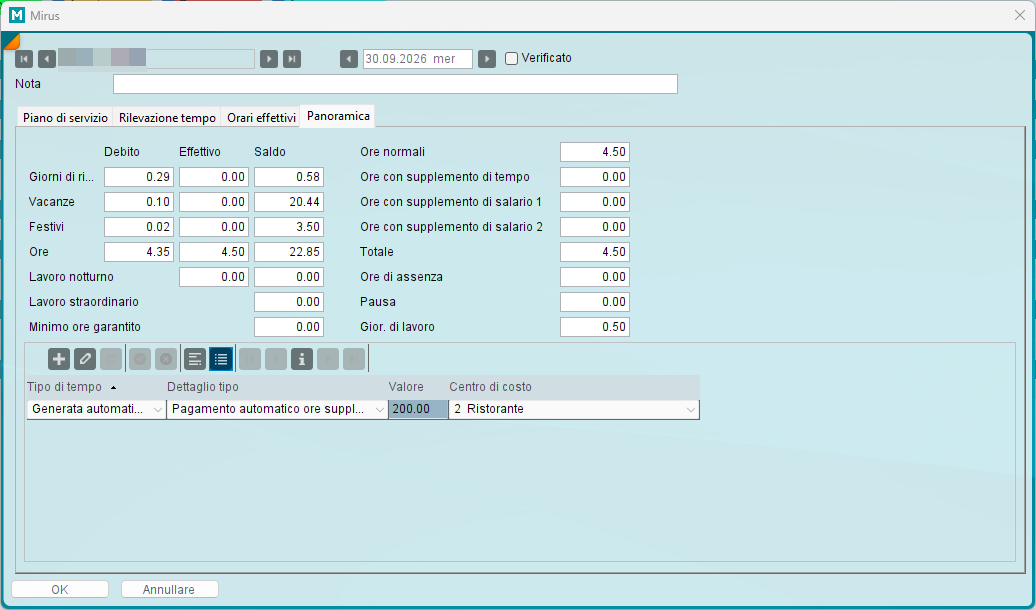This screenshot has width=1036, height=610.
Task: Select the date field showing 30.09.2026
Action: coord(418,59)
